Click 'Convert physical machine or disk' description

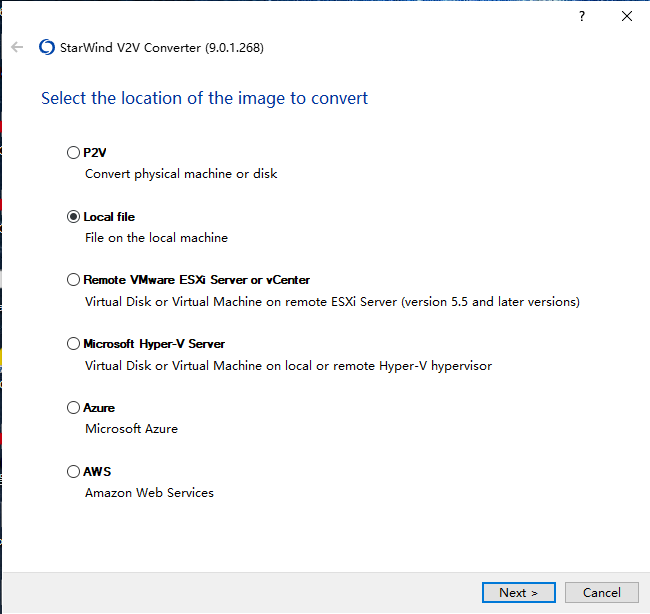pos(181,174)
